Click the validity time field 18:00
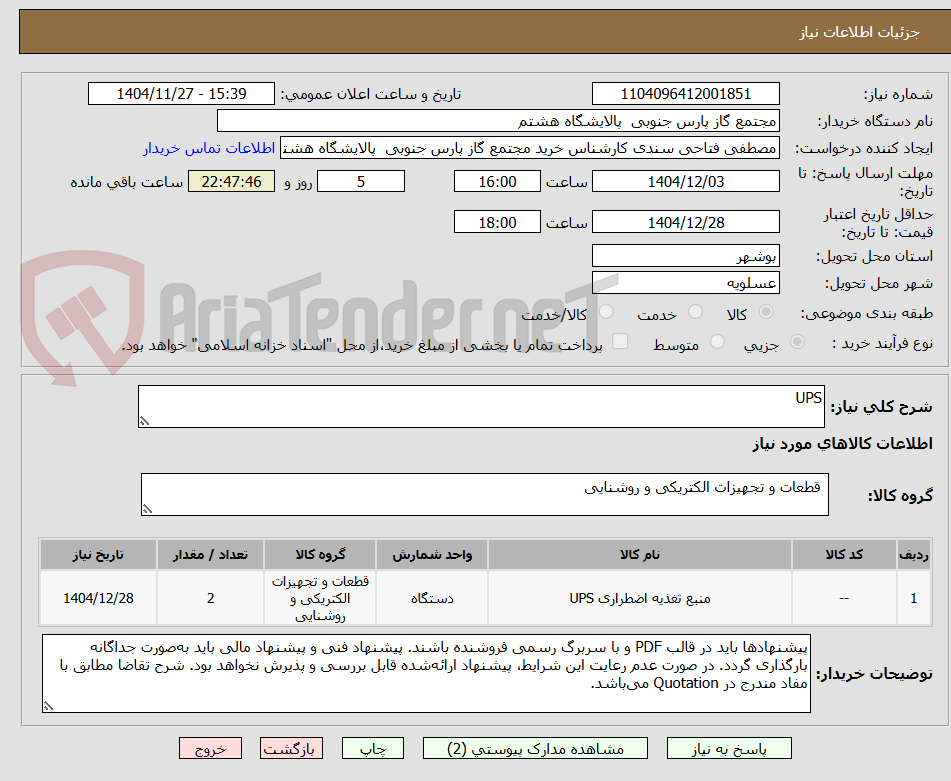This screenshot has width=951, height=781. (497, 222)
